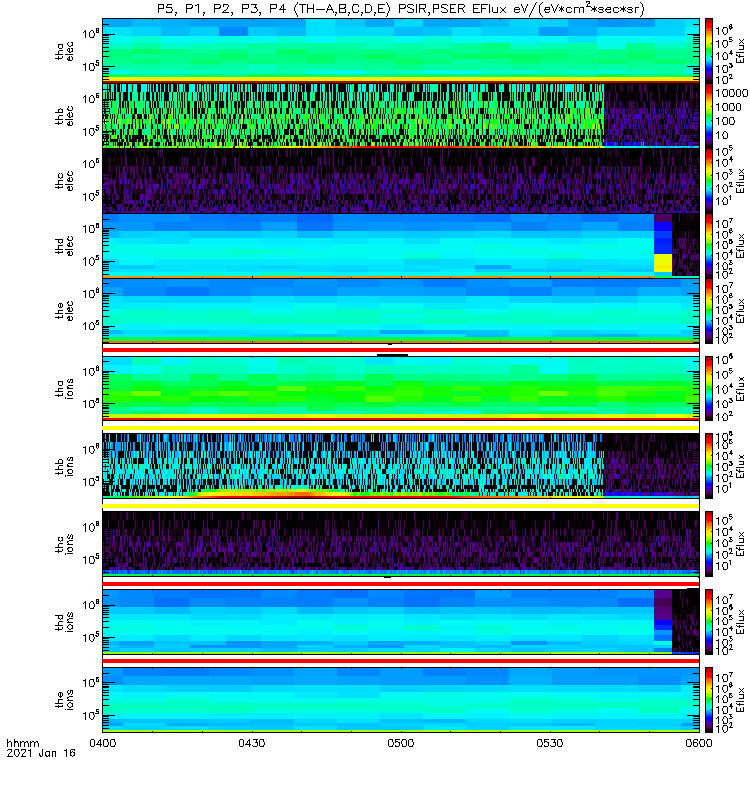The image size is (750, 800).
Task: Click the tha ions colorbar
Action: point(709,388)
